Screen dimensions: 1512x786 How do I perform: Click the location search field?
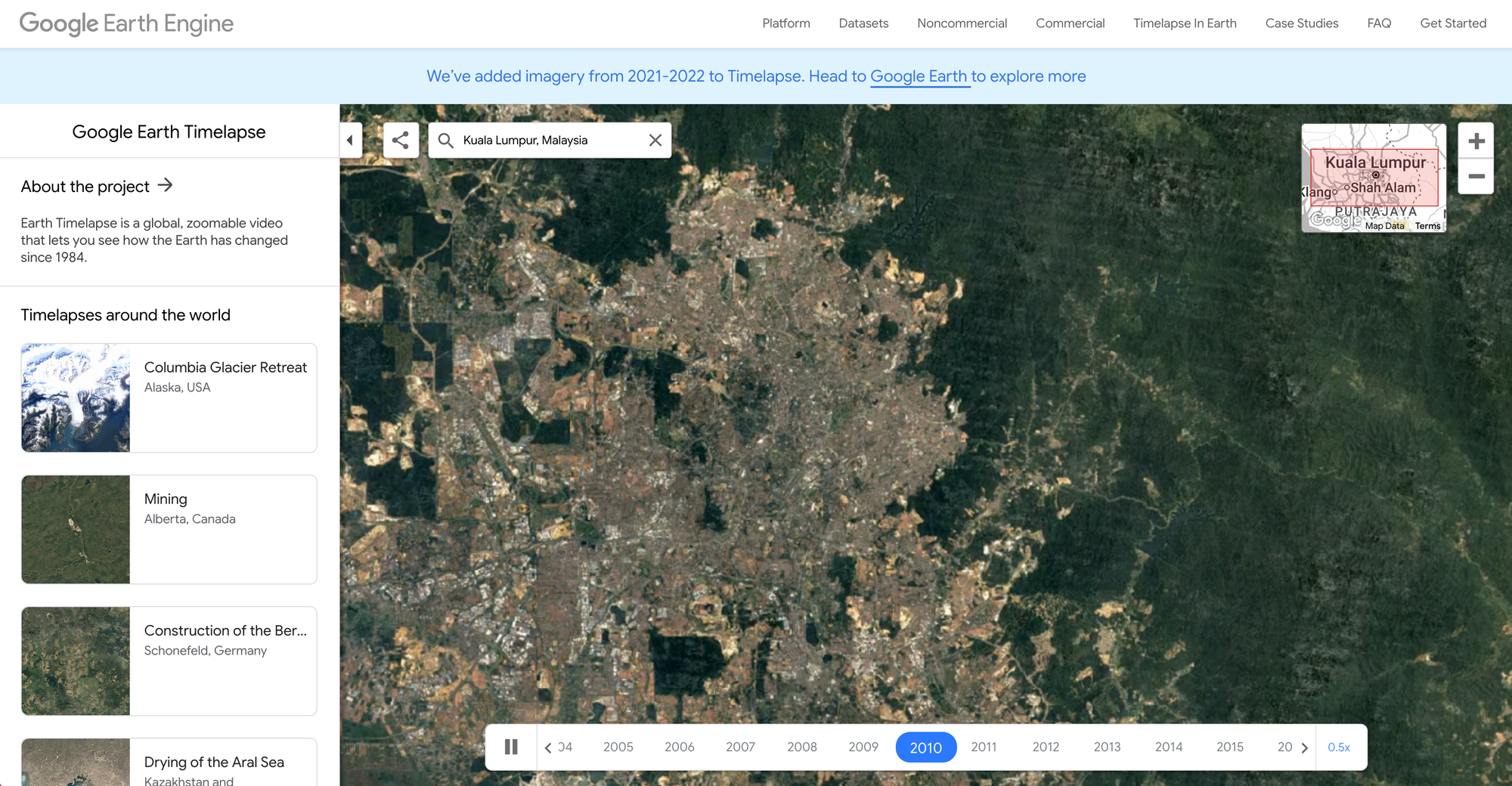[550, 141]
